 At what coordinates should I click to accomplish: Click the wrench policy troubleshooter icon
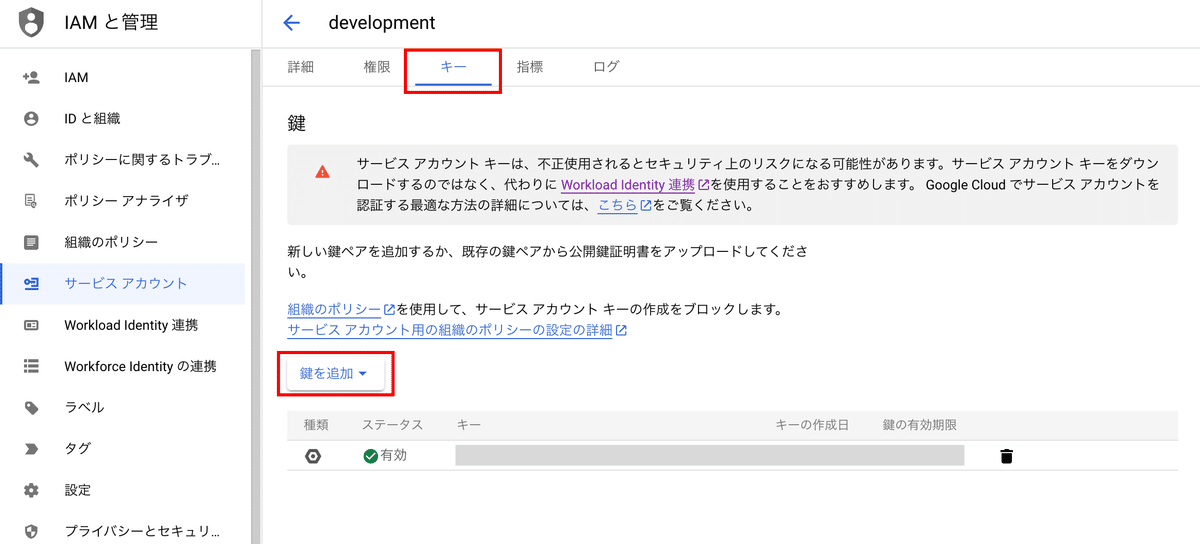coord(31,159)
